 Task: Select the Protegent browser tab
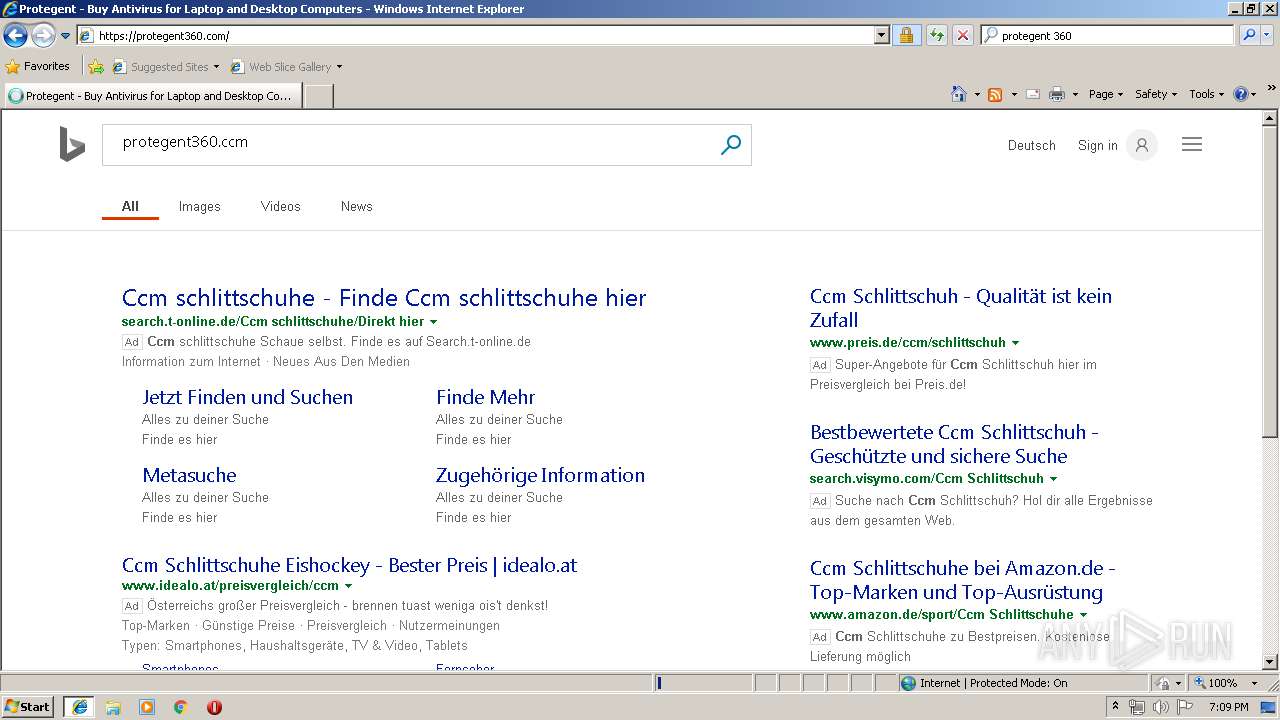click(152, 96)
